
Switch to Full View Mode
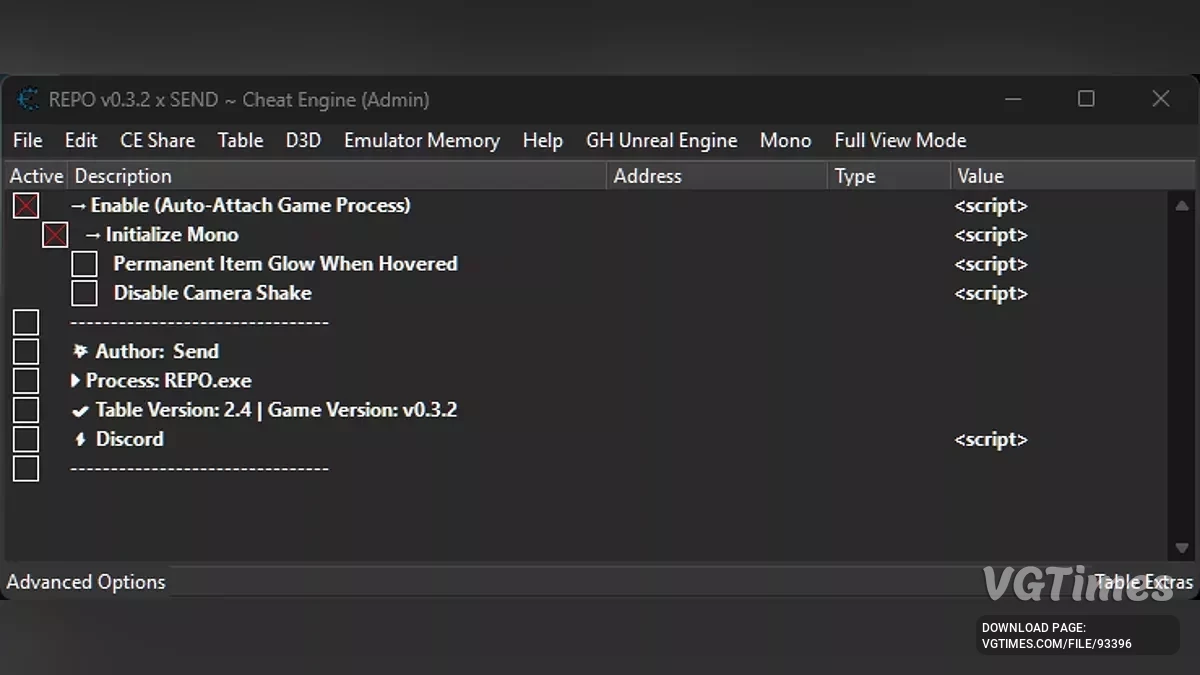899,140
